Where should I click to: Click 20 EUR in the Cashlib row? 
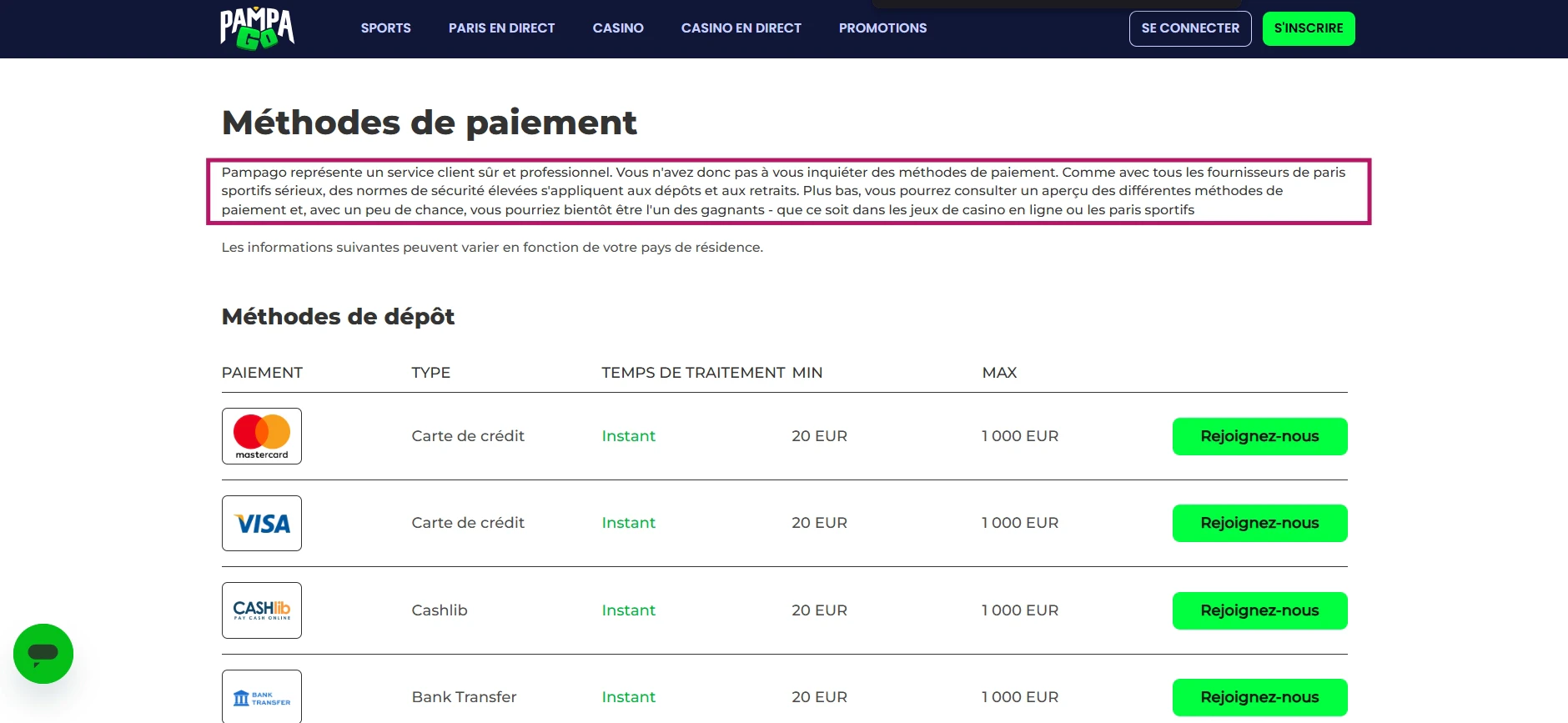tap(819, 610)
